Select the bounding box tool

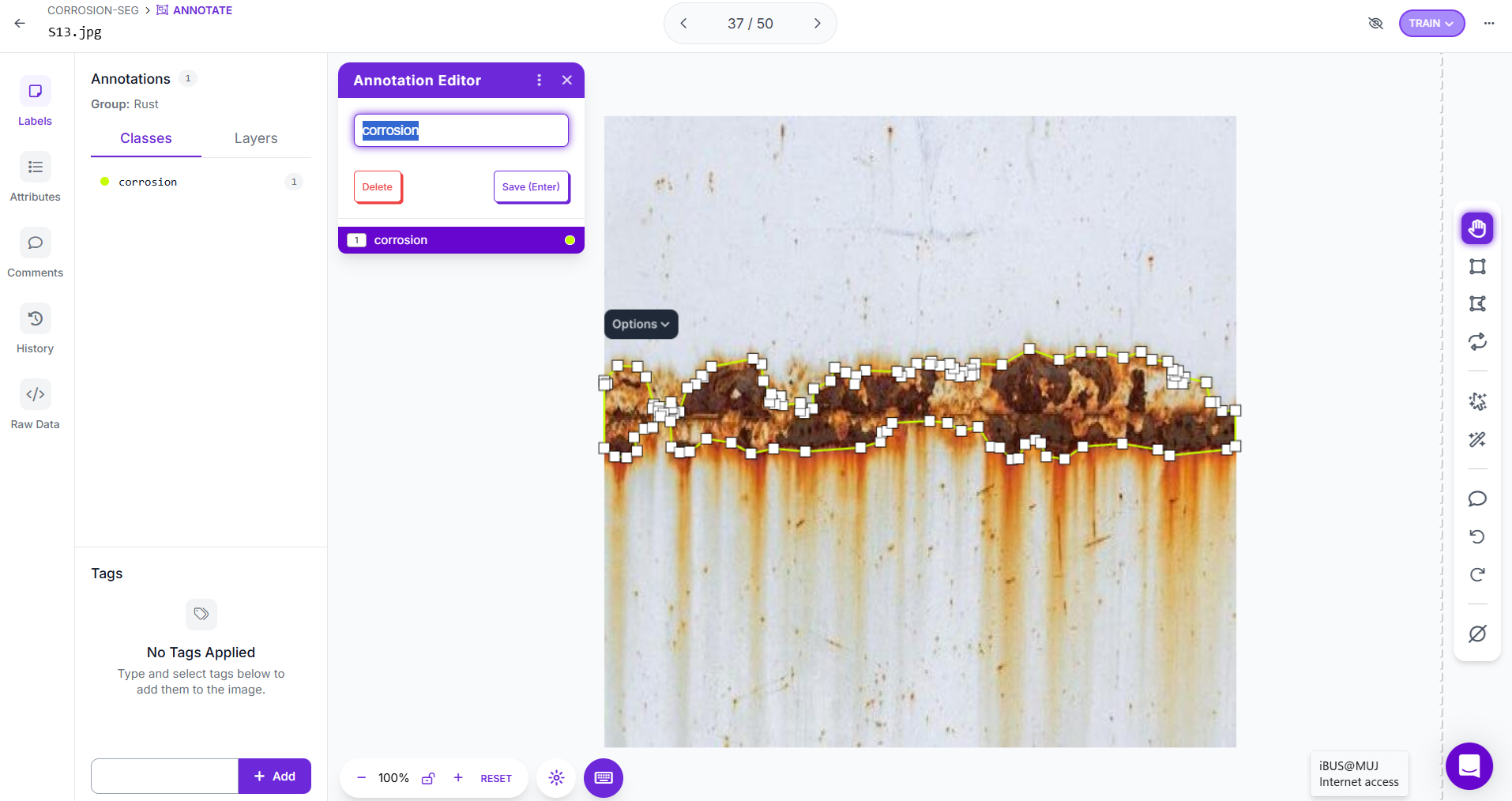[x=1477, y=267]
